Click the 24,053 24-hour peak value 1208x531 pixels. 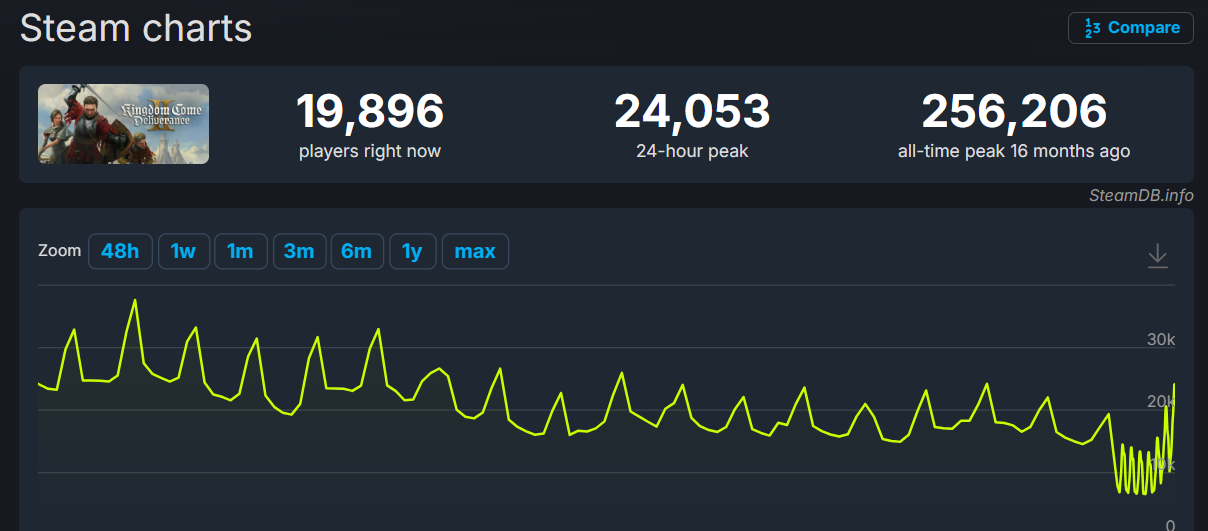pos(692,111)
